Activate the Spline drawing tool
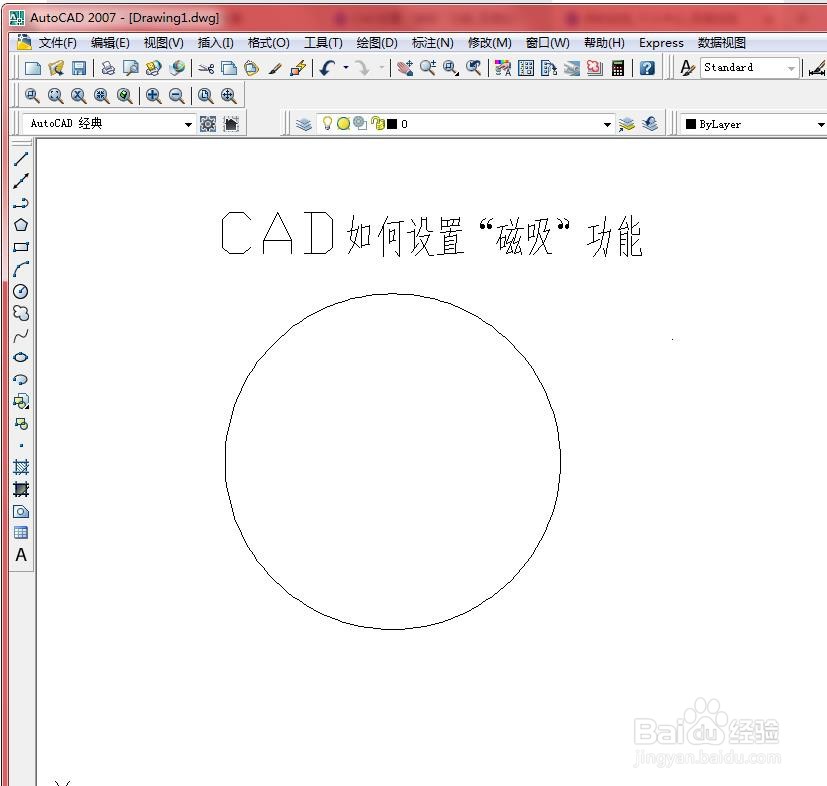 [21, 335]
